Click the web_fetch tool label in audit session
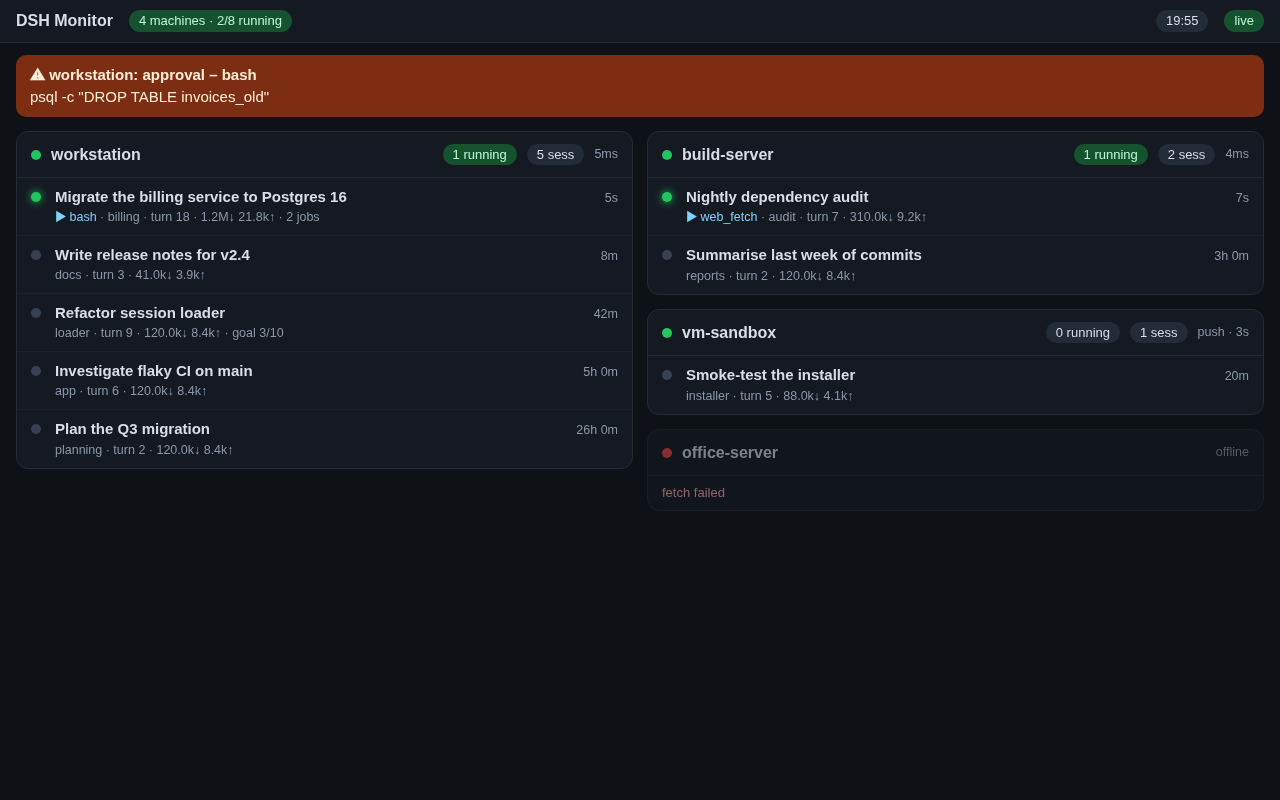1280x800 pixels. (729, 217)
